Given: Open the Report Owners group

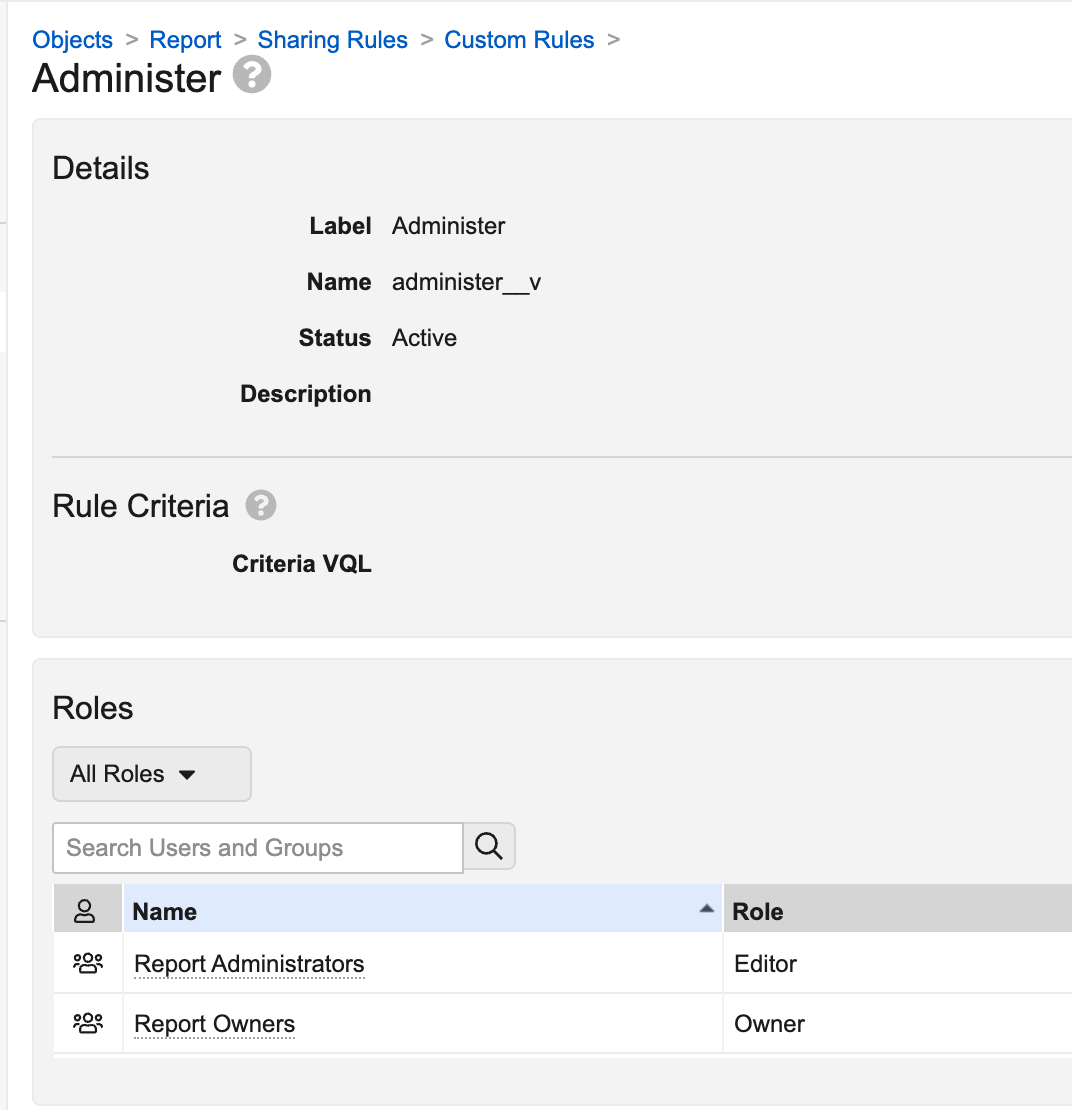Looking at the screenshot, I should pos(214,1024).
